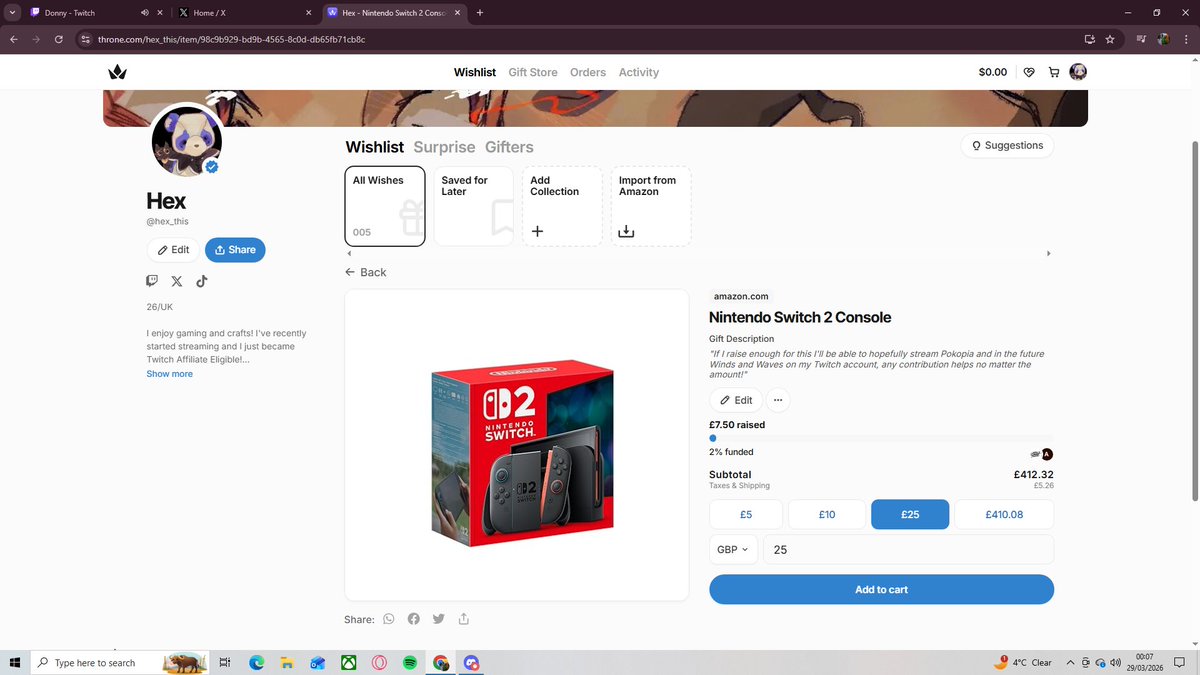This screenshot has width=1200, height=675.
Task: Open the profile avatar menu in Throne header
Action: tap(1078, 72)
